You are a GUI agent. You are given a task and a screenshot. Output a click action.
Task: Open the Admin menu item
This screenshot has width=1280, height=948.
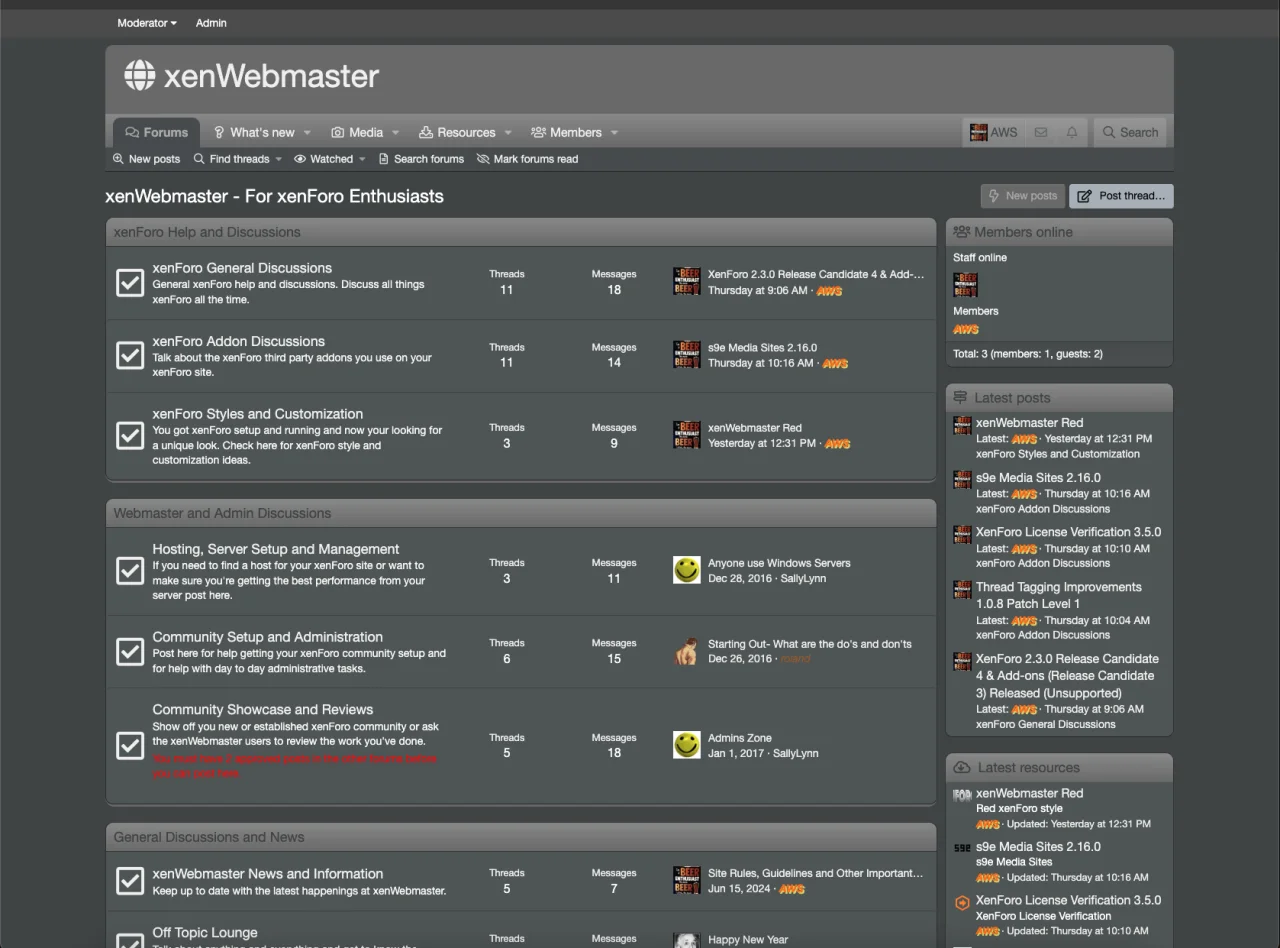pos(211,22)
